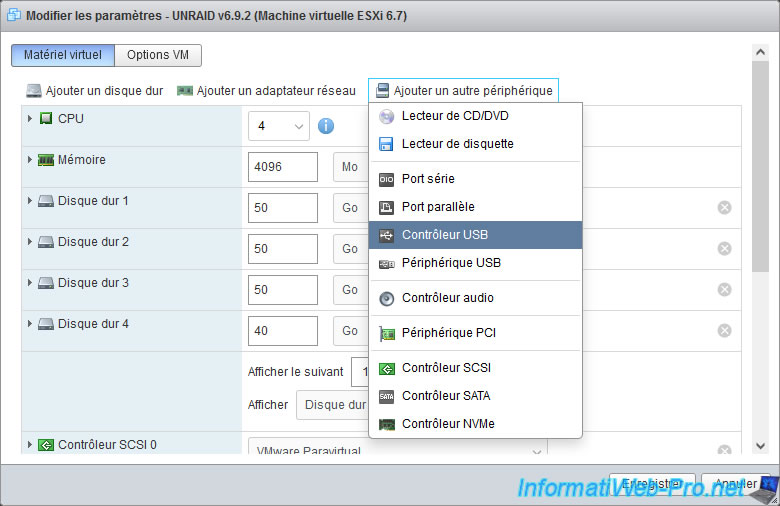Click the Mémoire value field
The height and width of the screenshot is (506, 780).
coord(282,167)
